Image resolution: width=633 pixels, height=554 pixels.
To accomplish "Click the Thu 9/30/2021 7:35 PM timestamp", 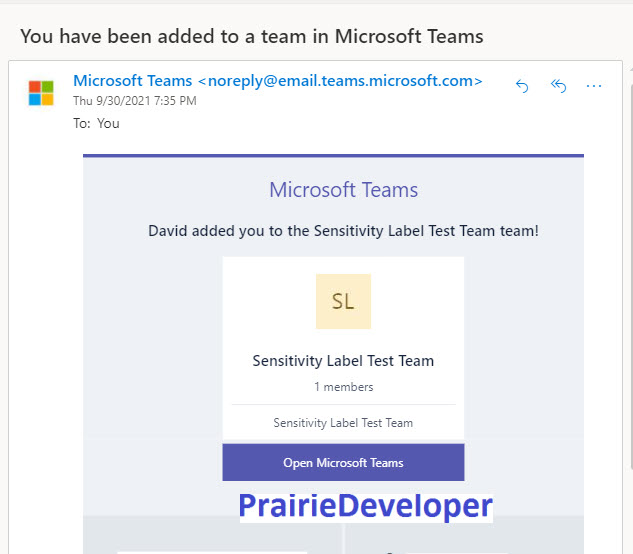I will 135,101.
